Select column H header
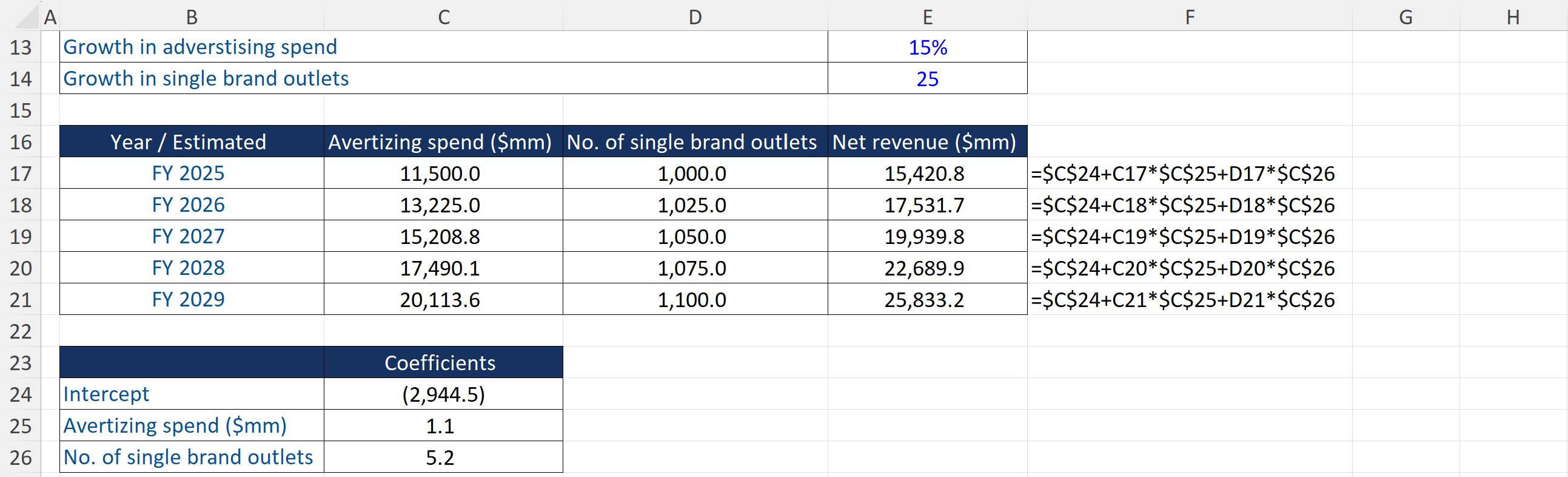 [1513, 17]
